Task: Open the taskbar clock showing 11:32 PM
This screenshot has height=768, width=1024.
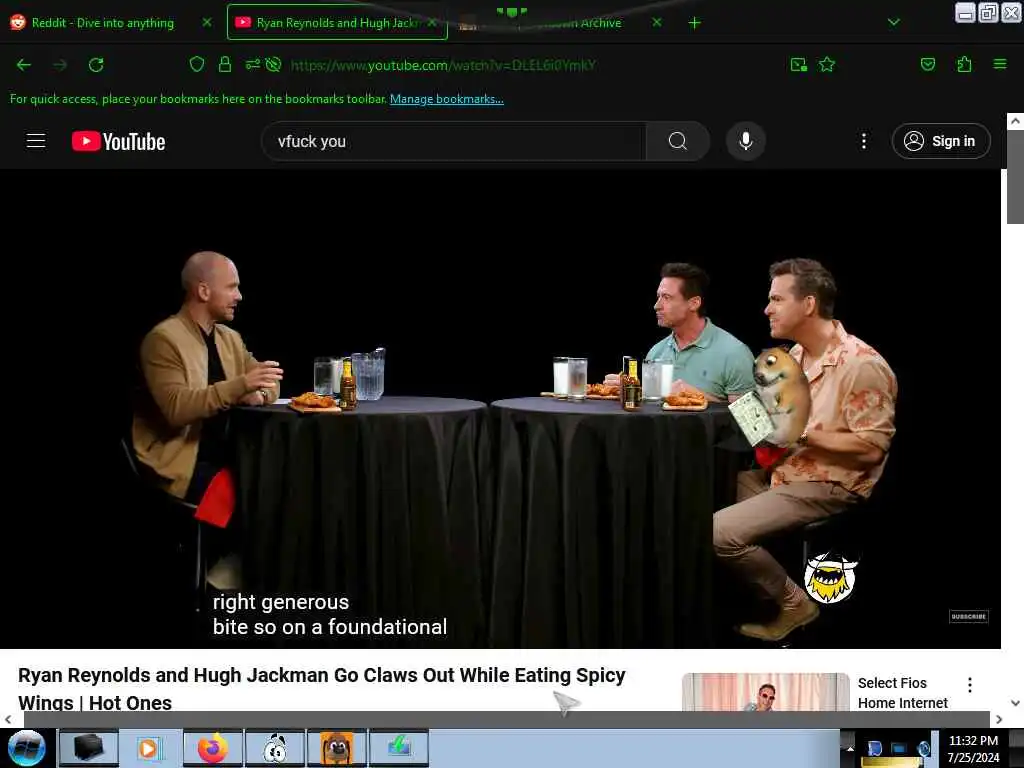Action: (973, 748)
